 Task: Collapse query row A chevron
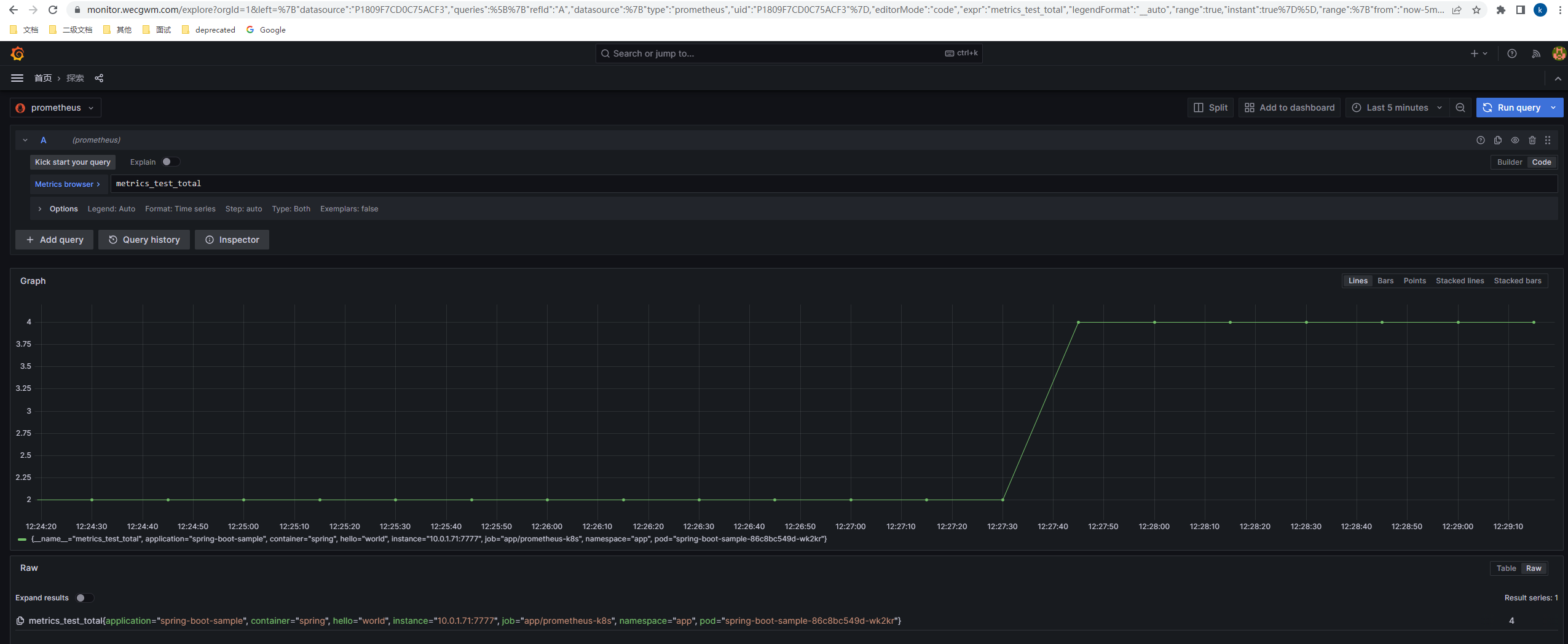click(25, 140)
